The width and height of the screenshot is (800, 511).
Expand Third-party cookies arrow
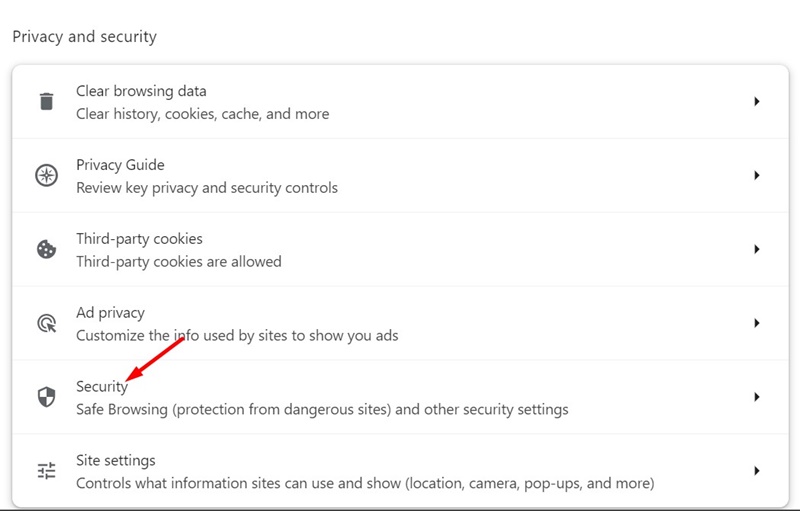click(x=757, y=249)
